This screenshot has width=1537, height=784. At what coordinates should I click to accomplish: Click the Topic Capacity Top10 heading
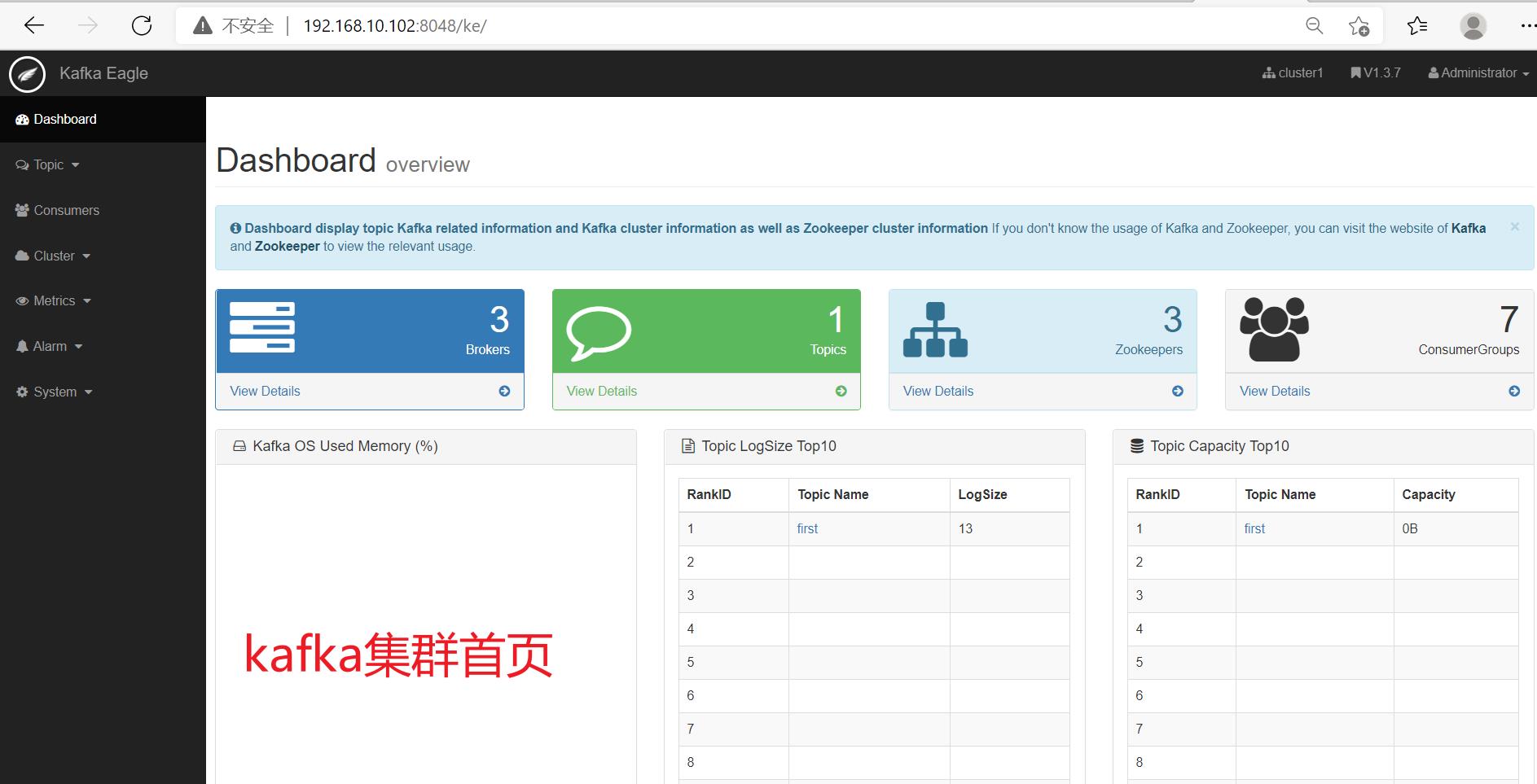[x=1219, y=446]
